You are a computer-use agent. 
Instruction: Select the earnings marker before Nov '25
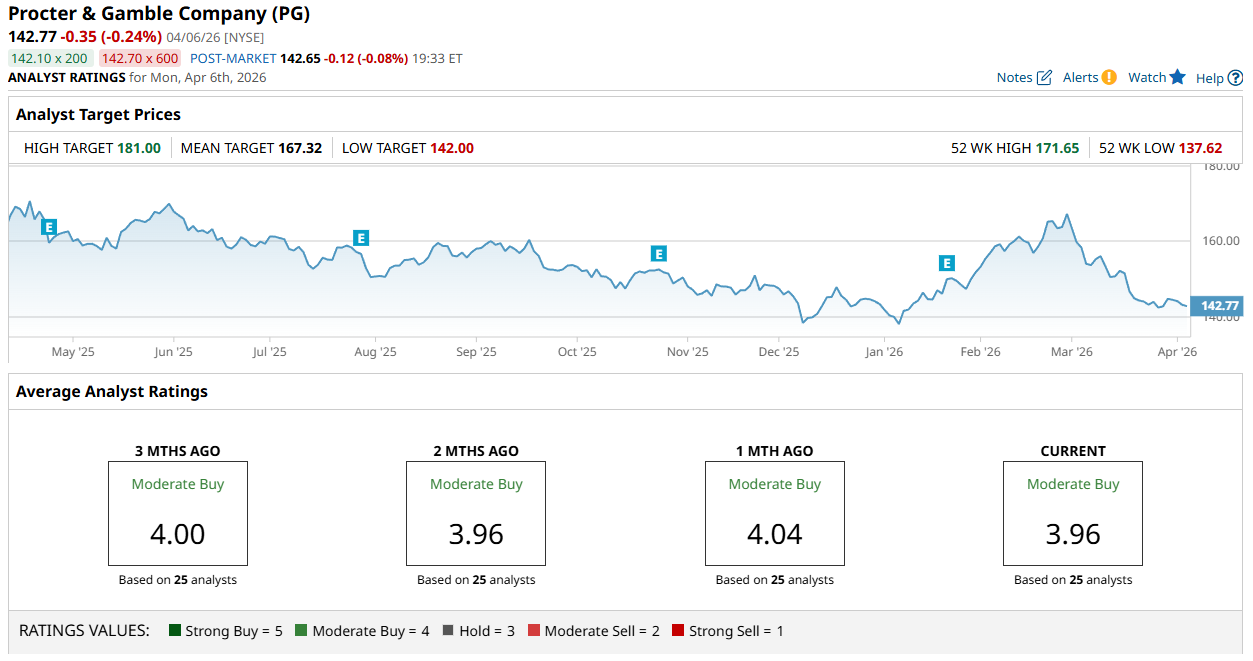658,253
